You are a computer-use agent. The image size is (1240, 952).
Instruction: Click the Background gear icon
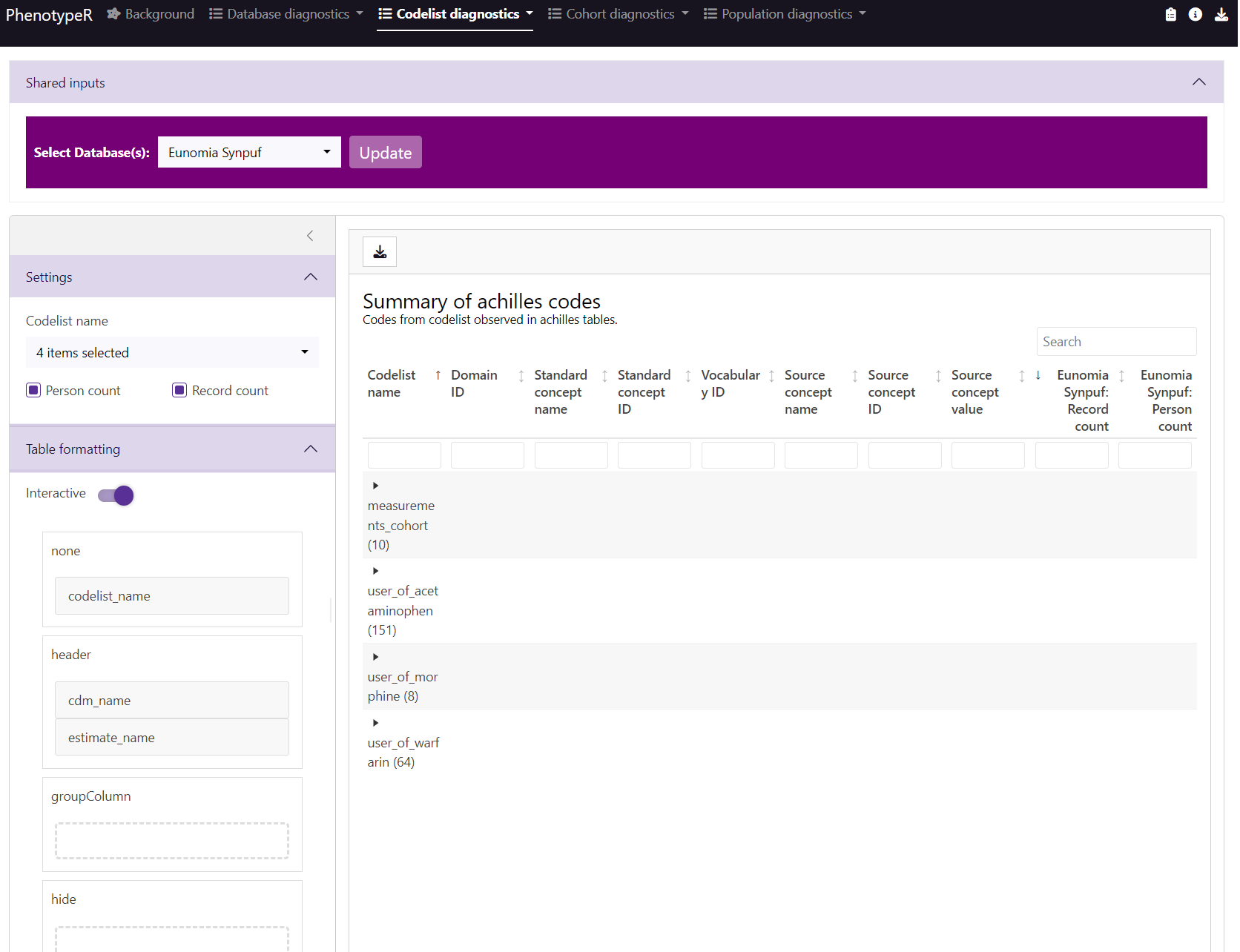click(113, 14)
